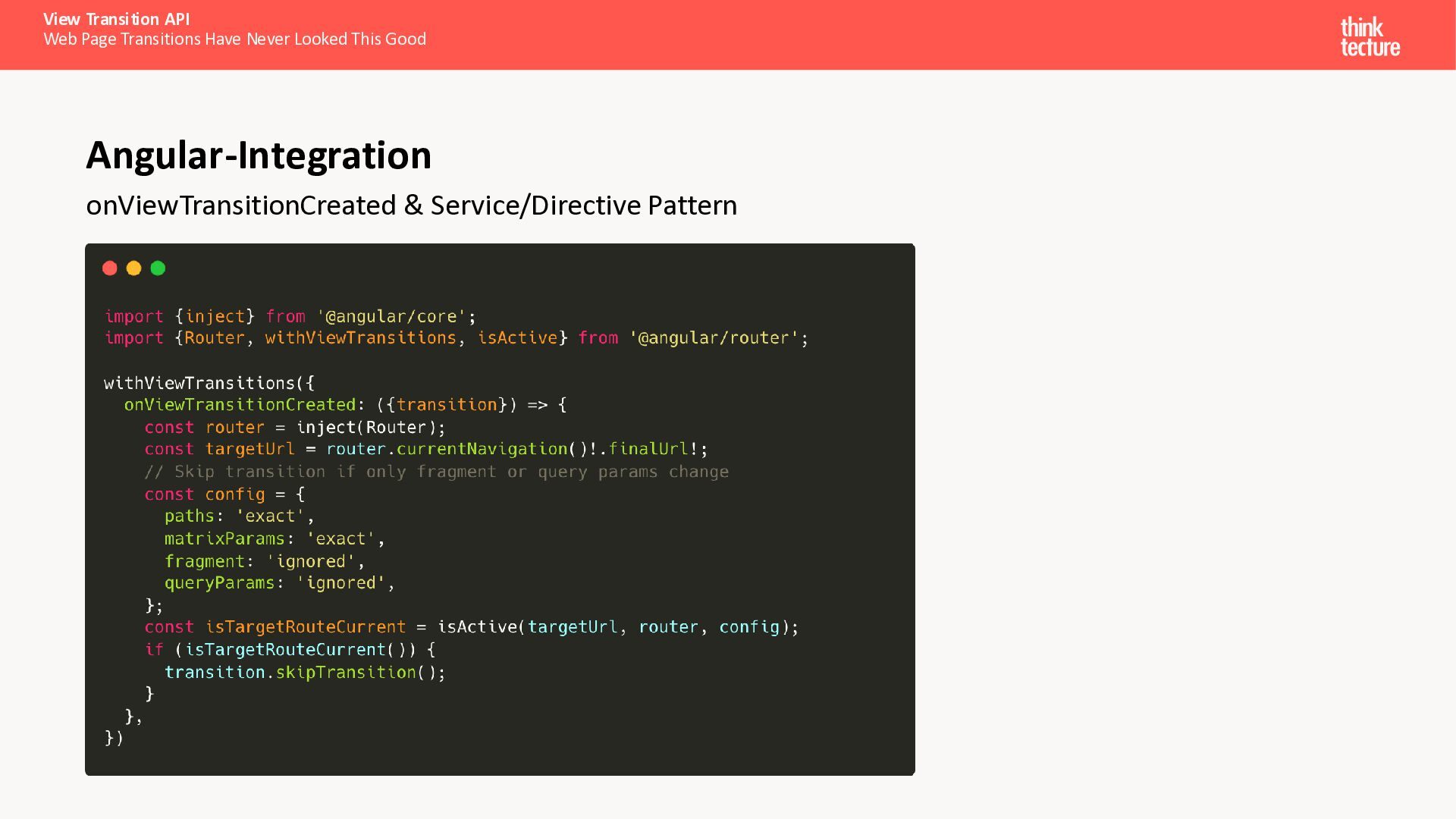Click the '@angular/core' import string
This screenshot has width=1456, height=819.
(x=391, y=316)
